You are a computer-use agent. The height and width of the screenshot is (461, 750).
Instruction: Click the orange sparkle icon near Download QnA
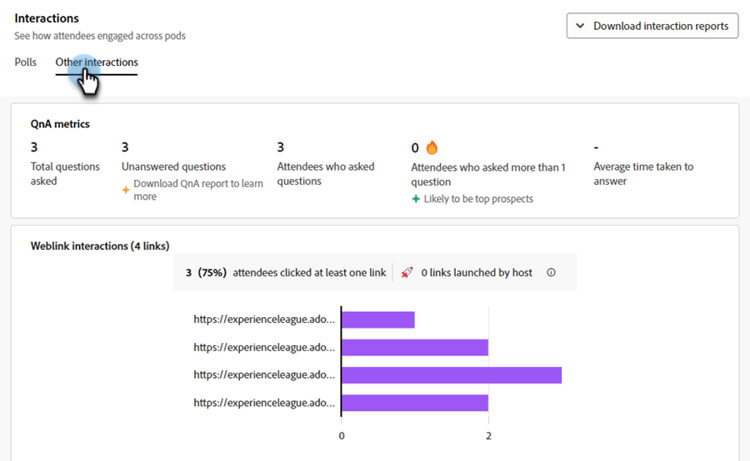125,184
